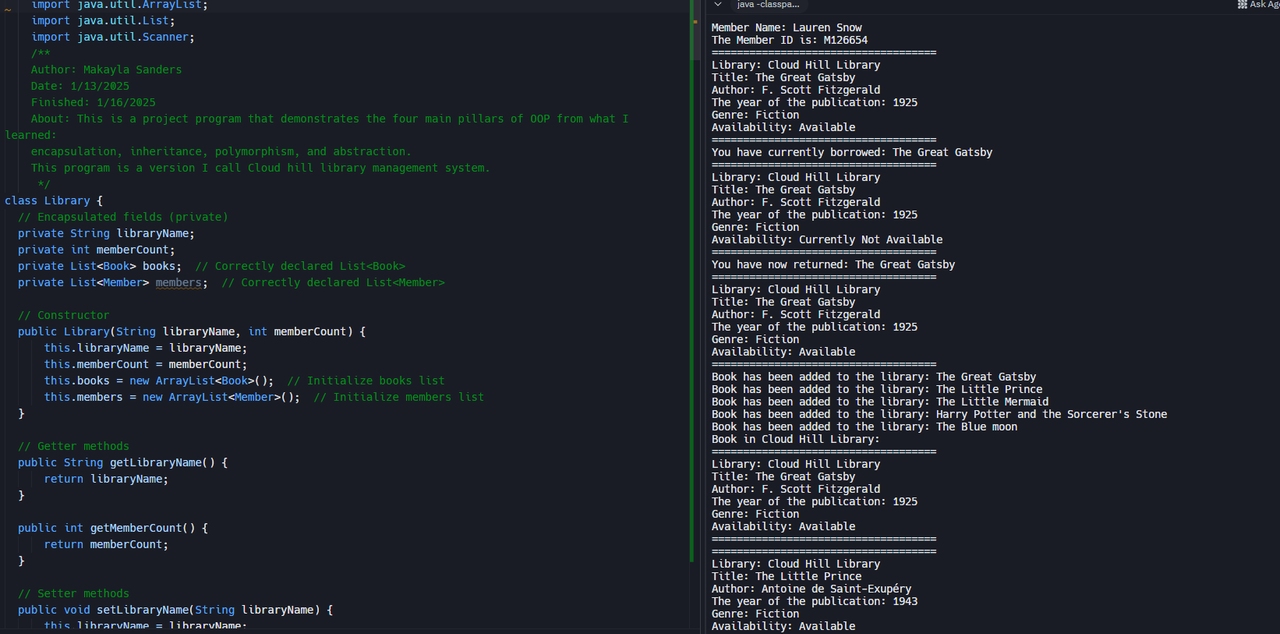This screenshot has width=1280, height=634.
Task: Click 'Book in Cloud Hill Library:' output line
Action: [795, 439]
